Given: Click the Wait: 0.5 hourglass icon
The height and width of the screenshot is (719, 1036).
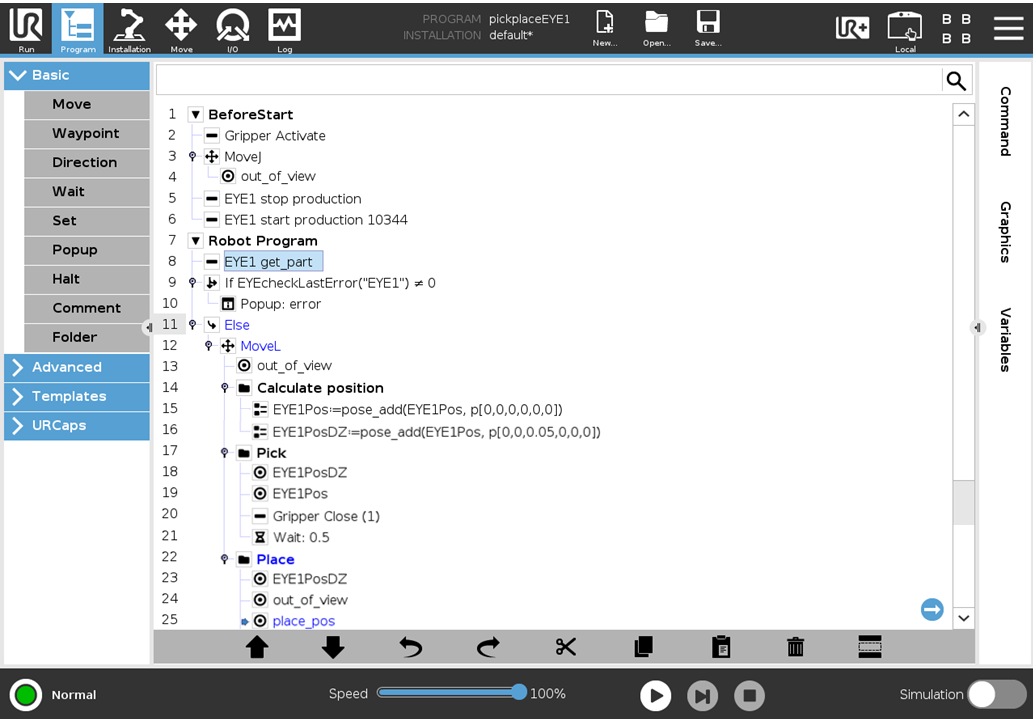Looking at the screenshot, I should coord(260,537).
